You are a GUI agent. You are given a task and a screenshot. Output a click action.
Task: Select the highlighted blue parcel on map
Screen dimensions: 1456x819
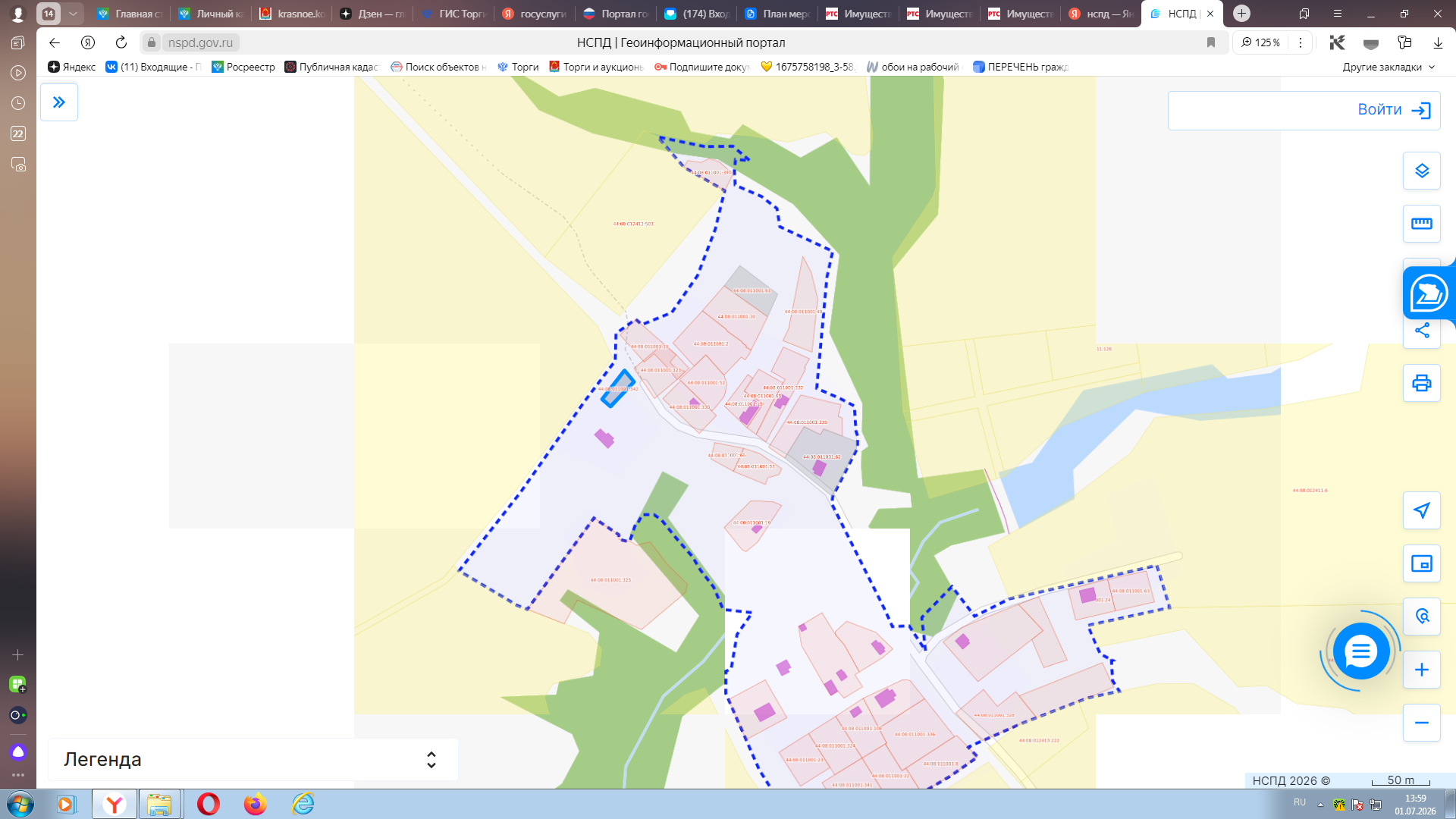coord(618,388)
